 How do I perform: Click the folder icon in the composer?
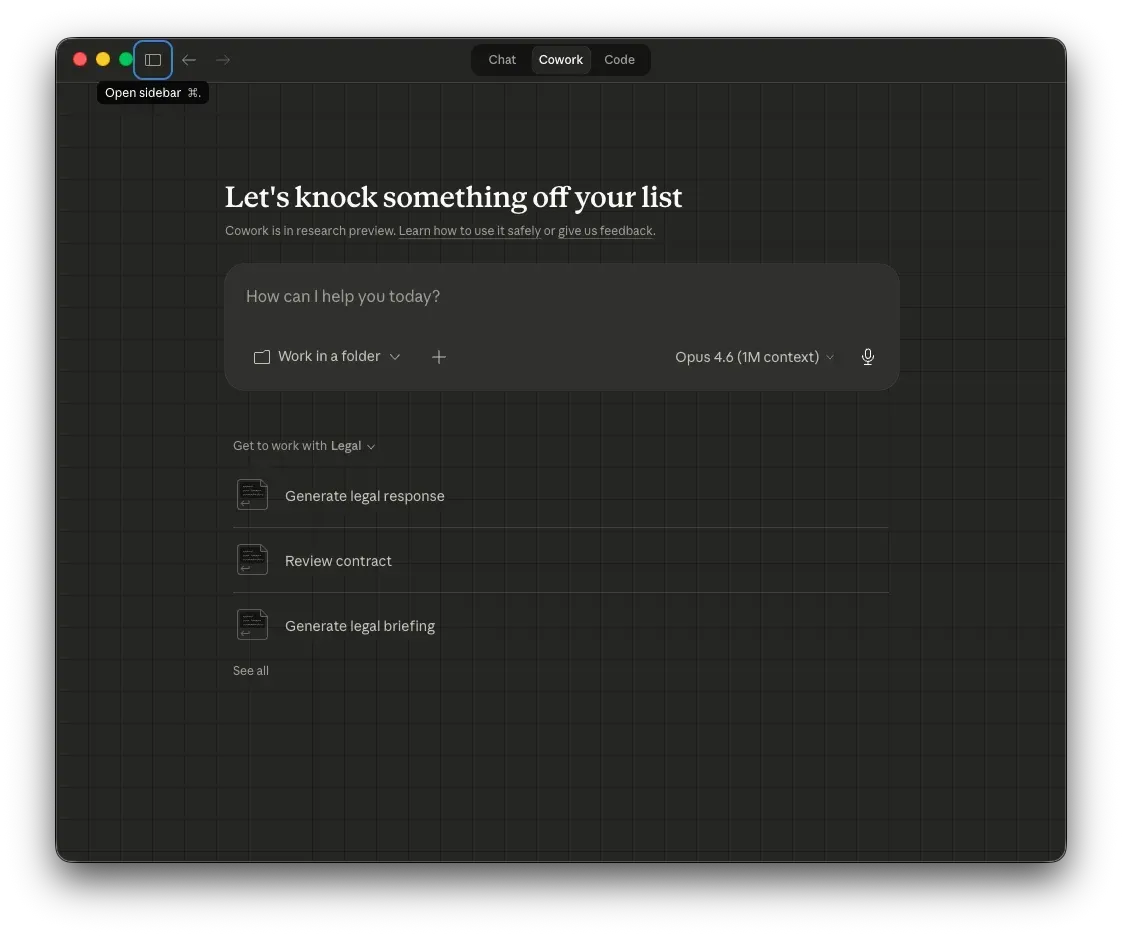262,357
